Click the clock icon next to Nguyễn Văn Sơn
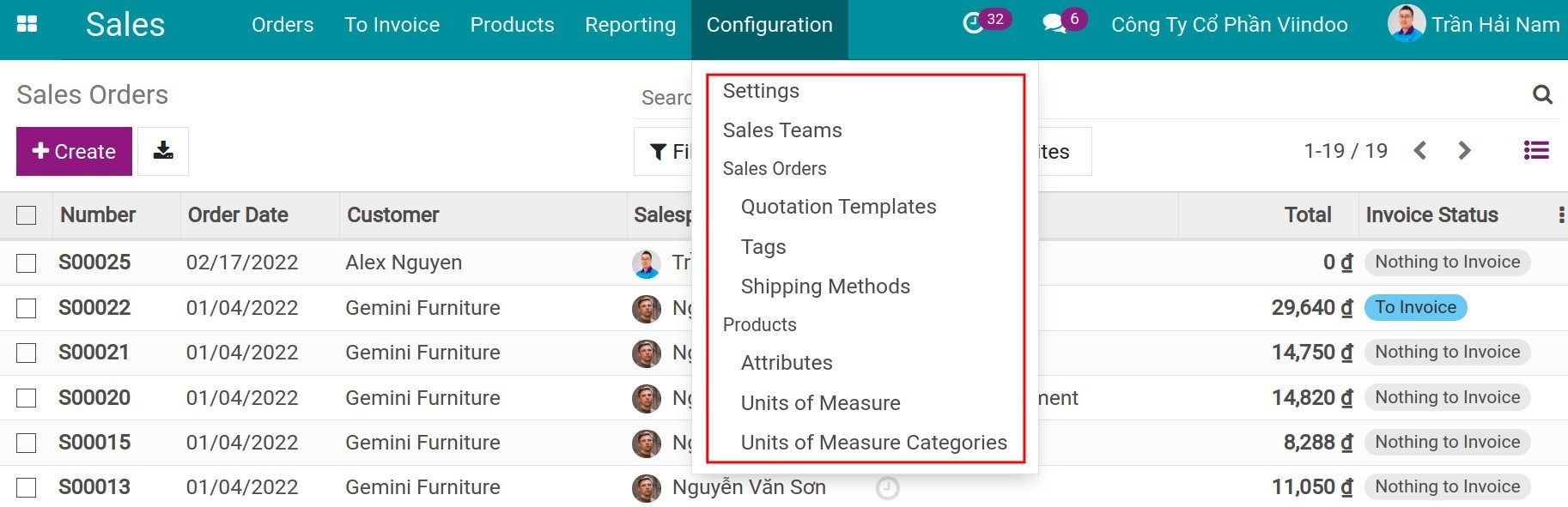 [x=888, y=489]
